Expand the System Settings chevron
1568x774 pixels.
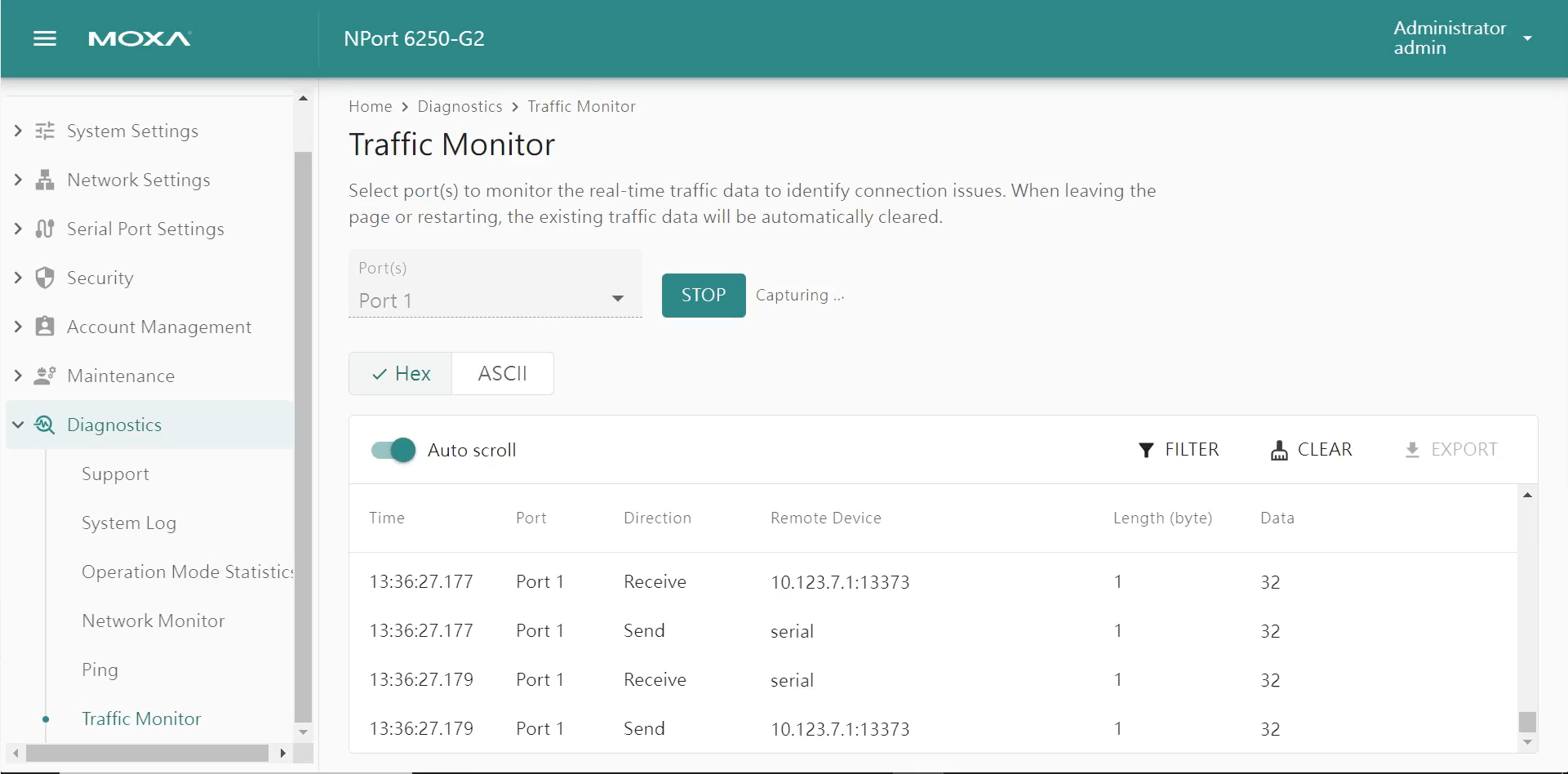point(18,131)
